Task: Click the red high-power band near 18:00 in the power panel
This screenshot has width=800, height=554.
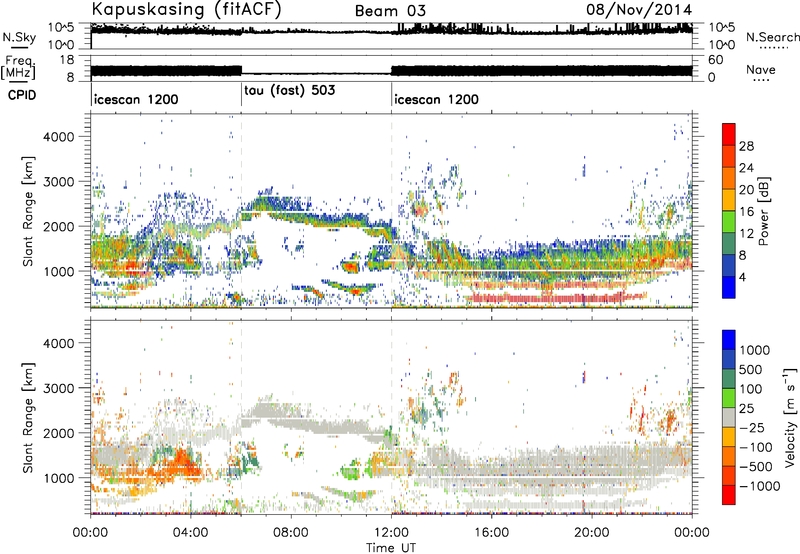Action: tap(546, 297)
